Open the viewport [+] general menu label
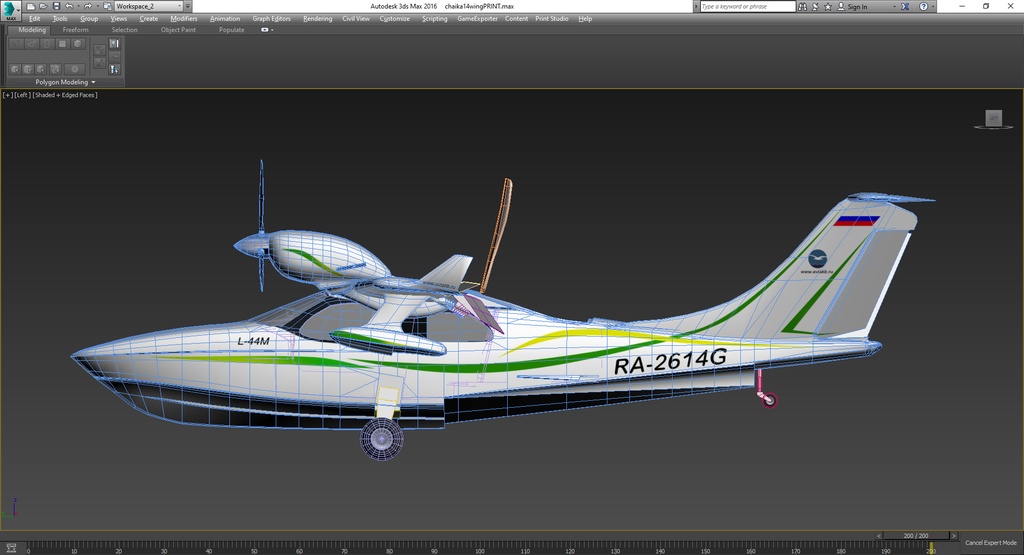 coord(8,95)
